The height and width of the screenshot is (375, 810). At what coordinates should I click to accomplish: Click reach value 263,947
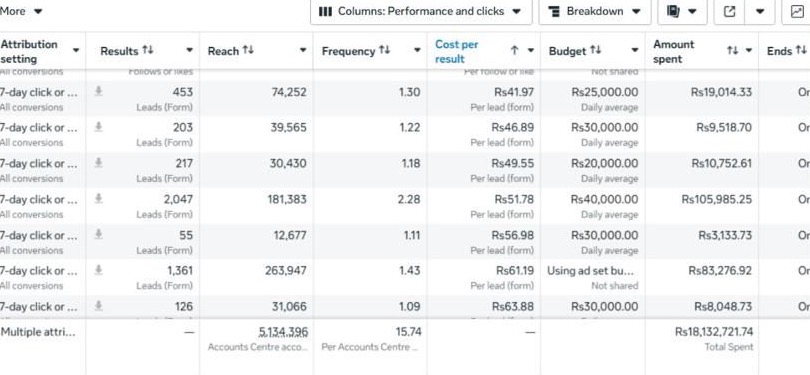tap(287, 270)
